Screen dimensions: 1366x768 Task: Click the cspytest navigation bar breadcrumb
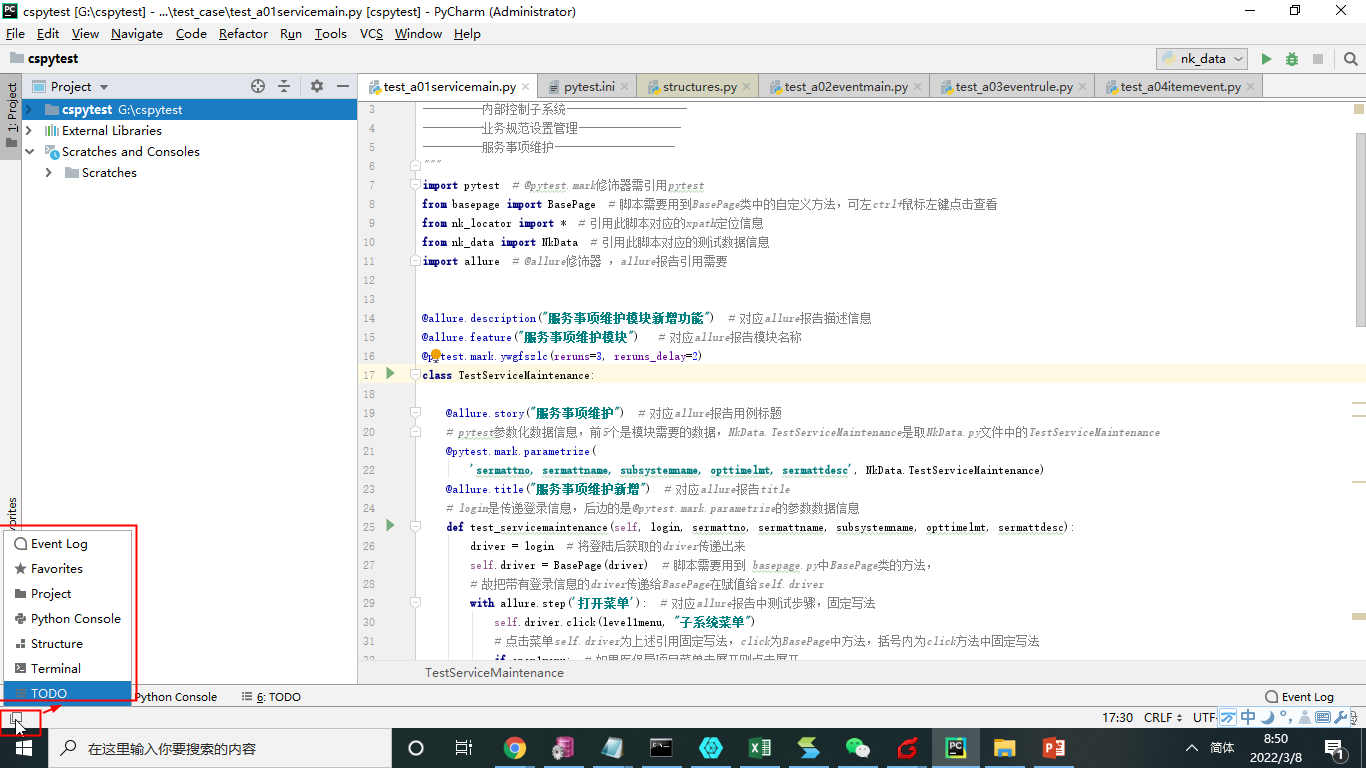tap(43, 59)
